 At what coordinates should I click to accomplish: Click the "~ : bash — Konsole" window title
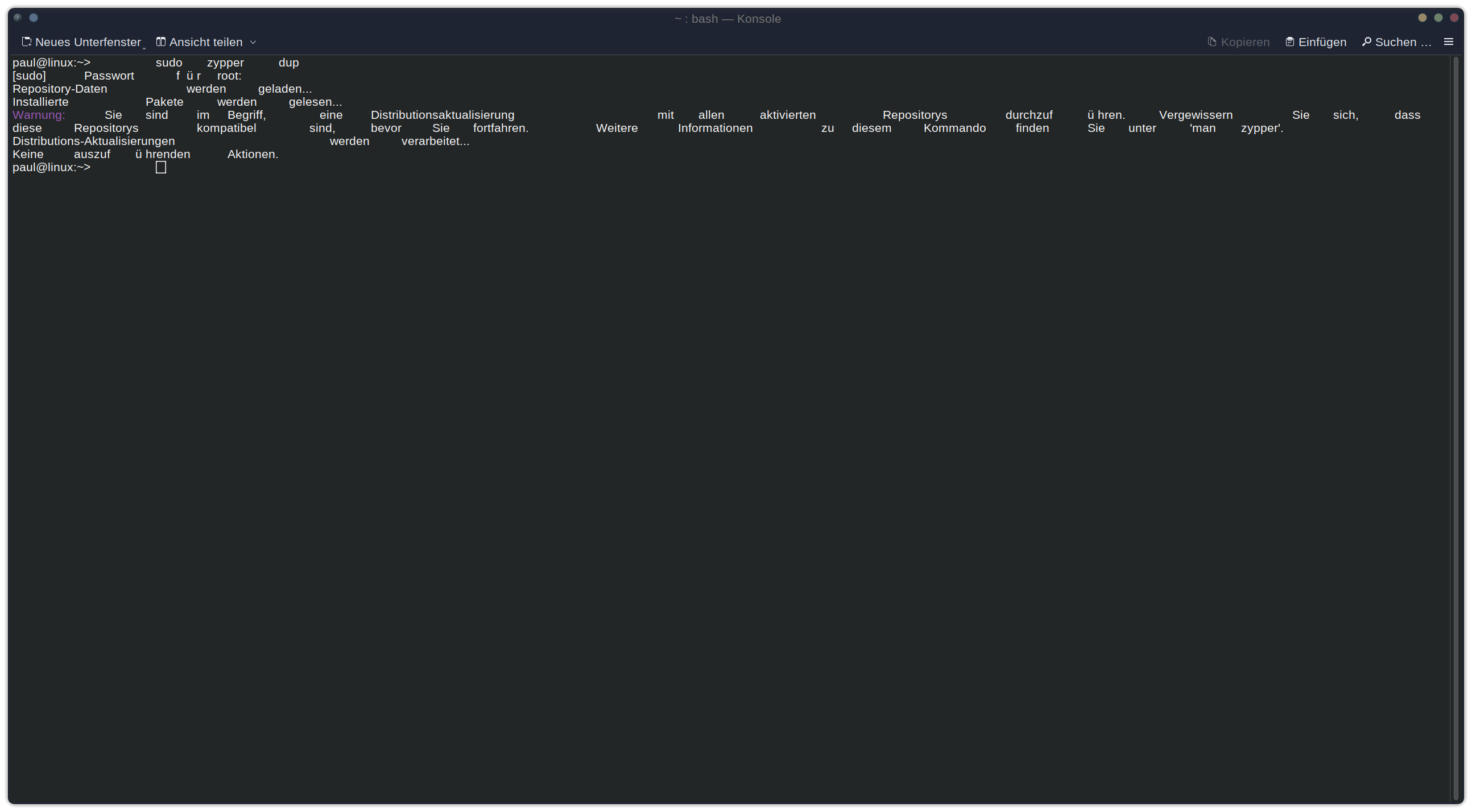click(x=727, y=19)
